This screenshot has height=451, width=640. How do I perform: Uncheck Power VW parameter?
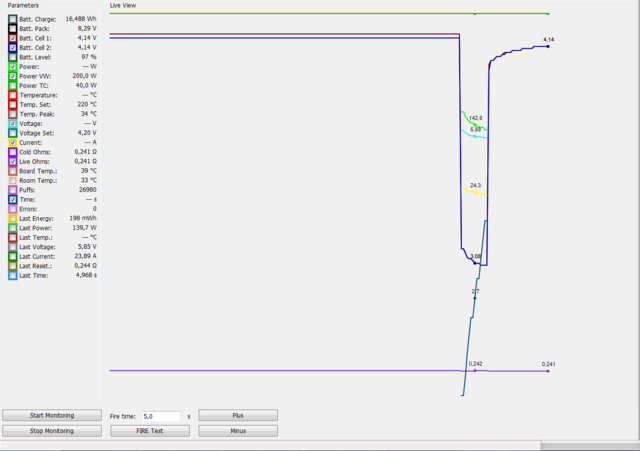click(x=11, y=76)
